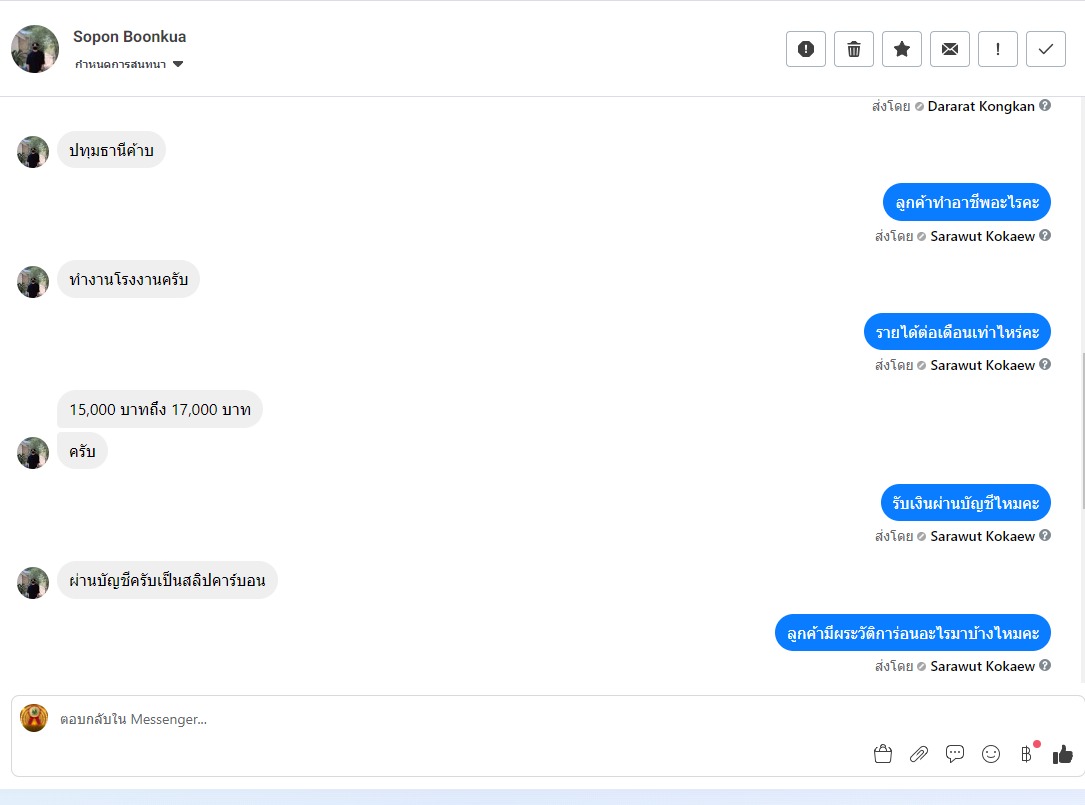Expand the conversation assignment dropdown arrow
This screenshot has height=805, width=1085.
(x=178, y=64)
